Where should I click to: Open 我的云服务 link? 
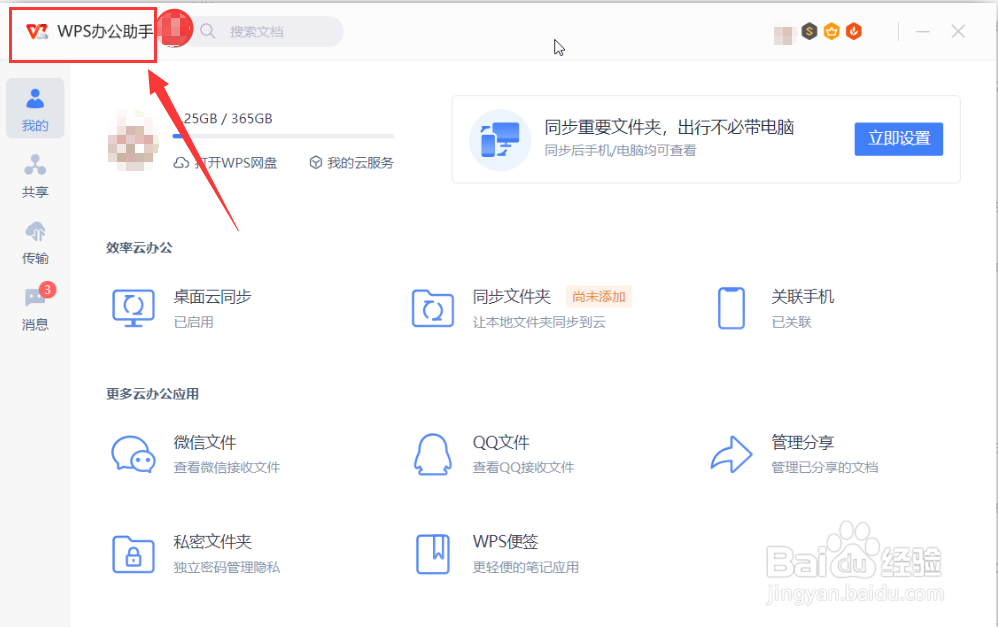tap(351, 163)
